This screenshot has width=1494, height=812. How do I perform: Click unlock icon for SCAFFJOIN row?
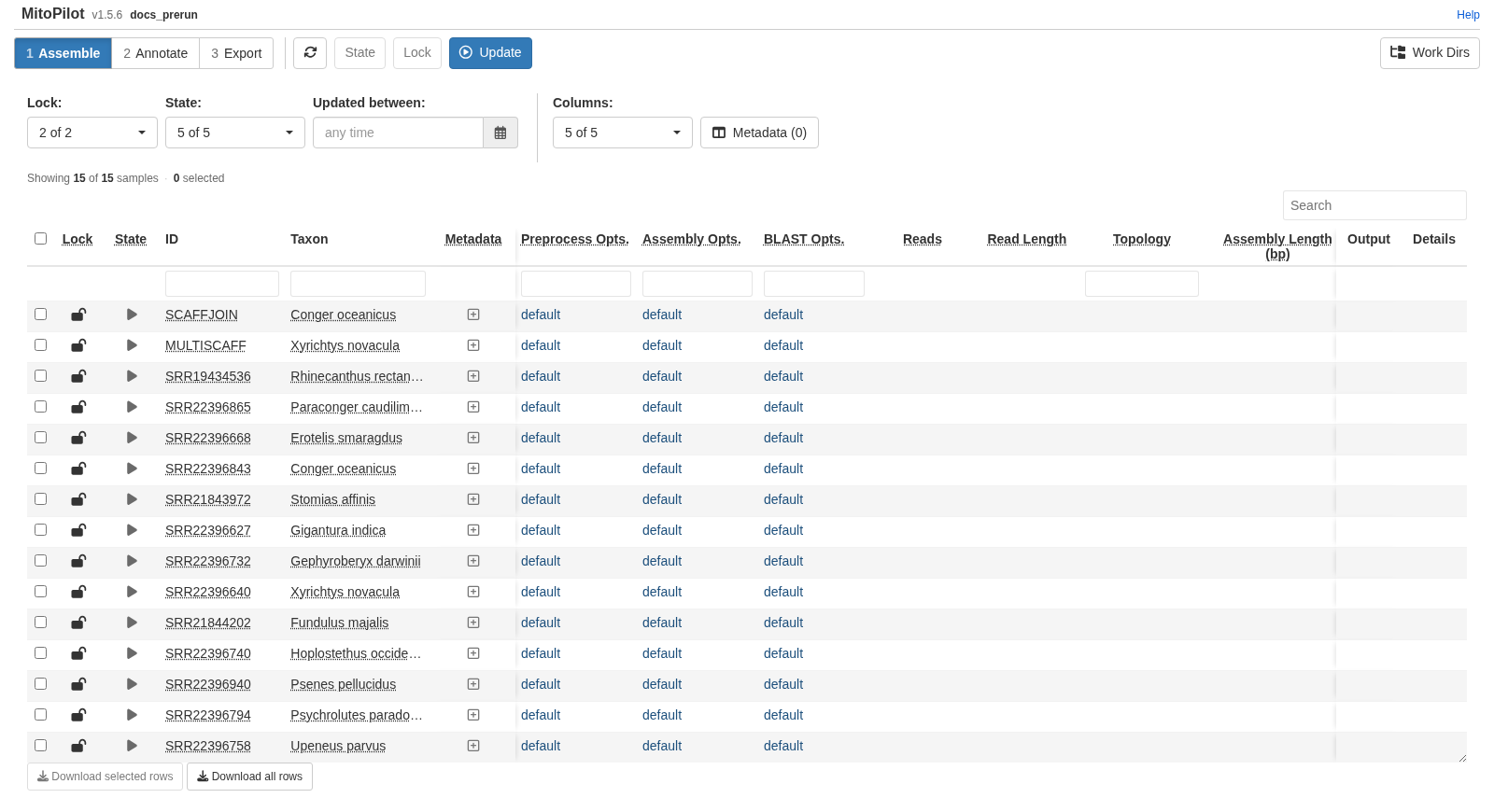(78, 315)
